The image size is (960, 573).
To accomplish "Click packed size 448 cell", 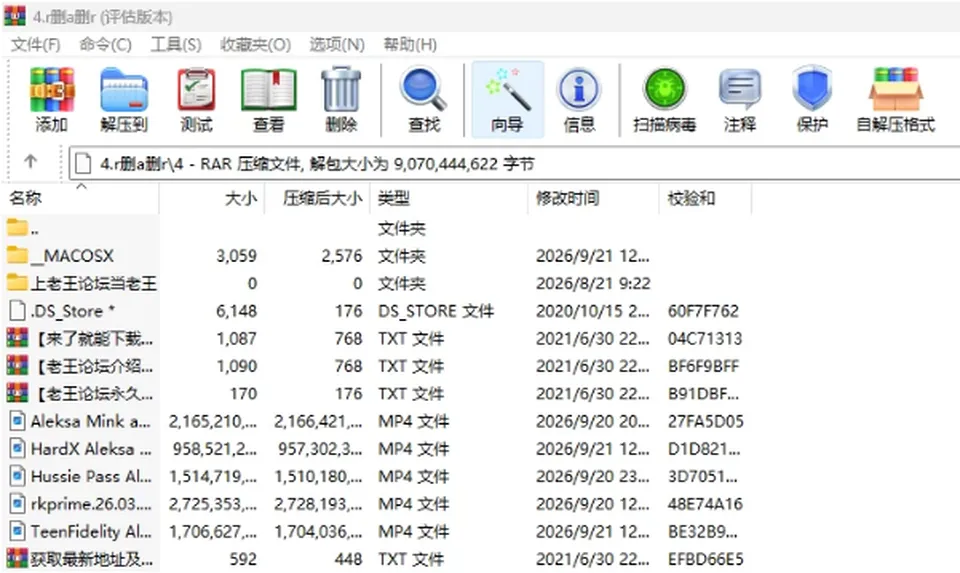I will 348,559.
